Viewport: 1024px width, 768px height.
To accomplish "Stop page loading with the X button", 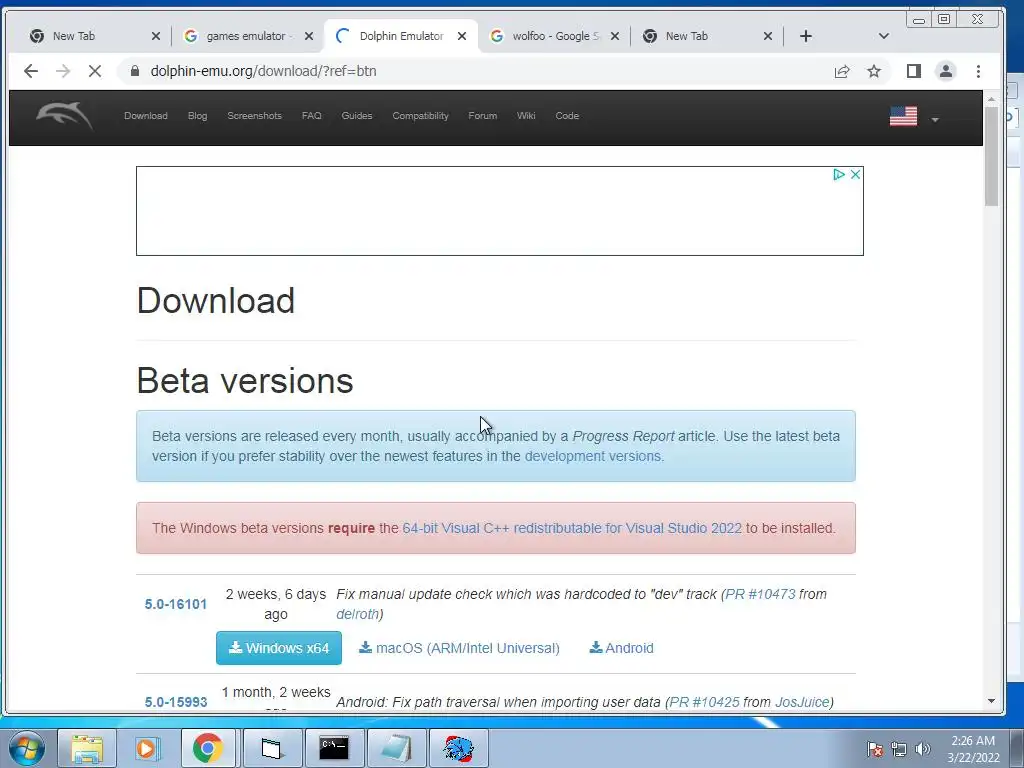I will click(x=95, y=71).
